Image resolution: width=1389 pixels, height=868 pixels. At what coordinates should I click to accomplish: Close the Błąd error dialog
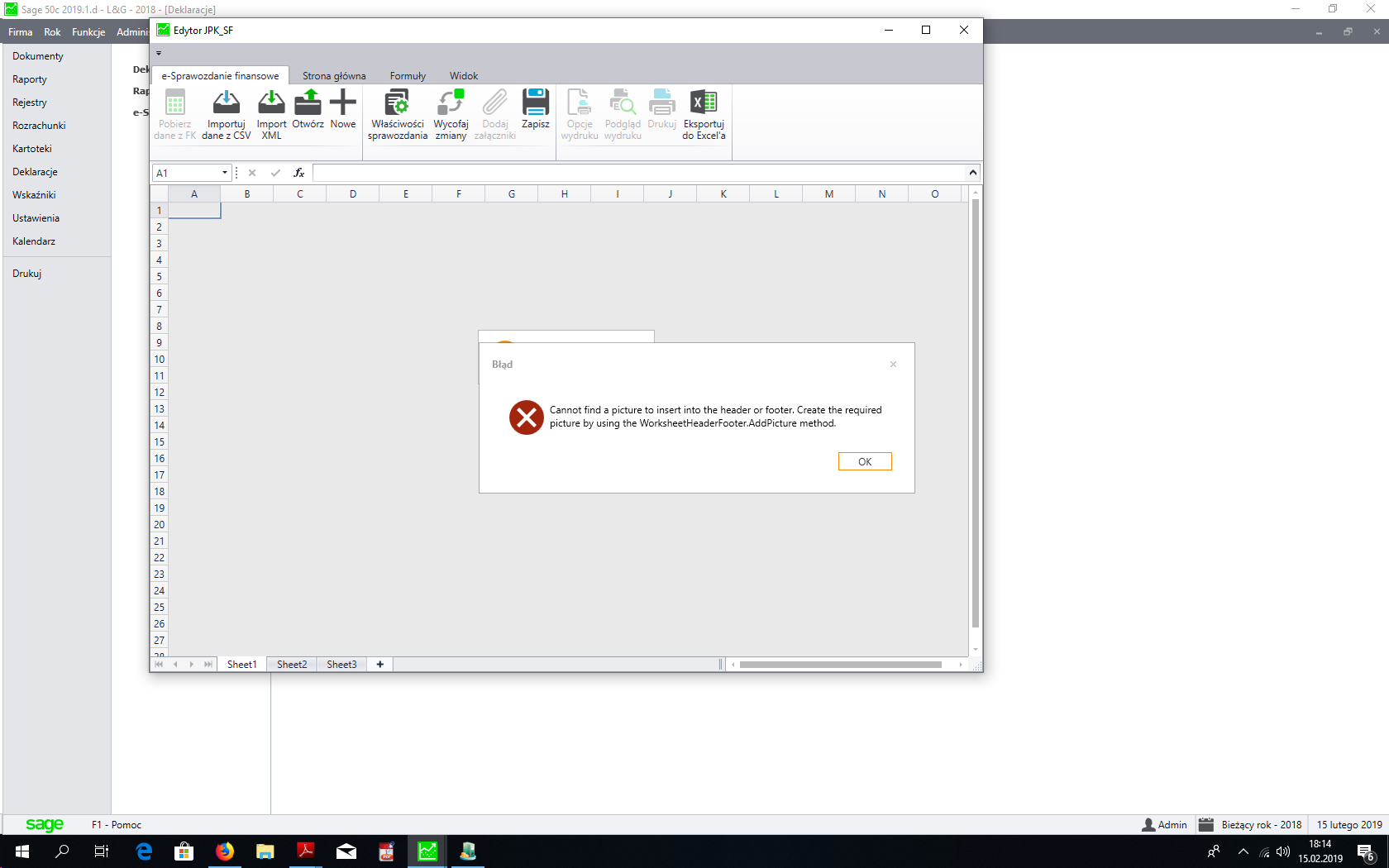pos(893,365)
